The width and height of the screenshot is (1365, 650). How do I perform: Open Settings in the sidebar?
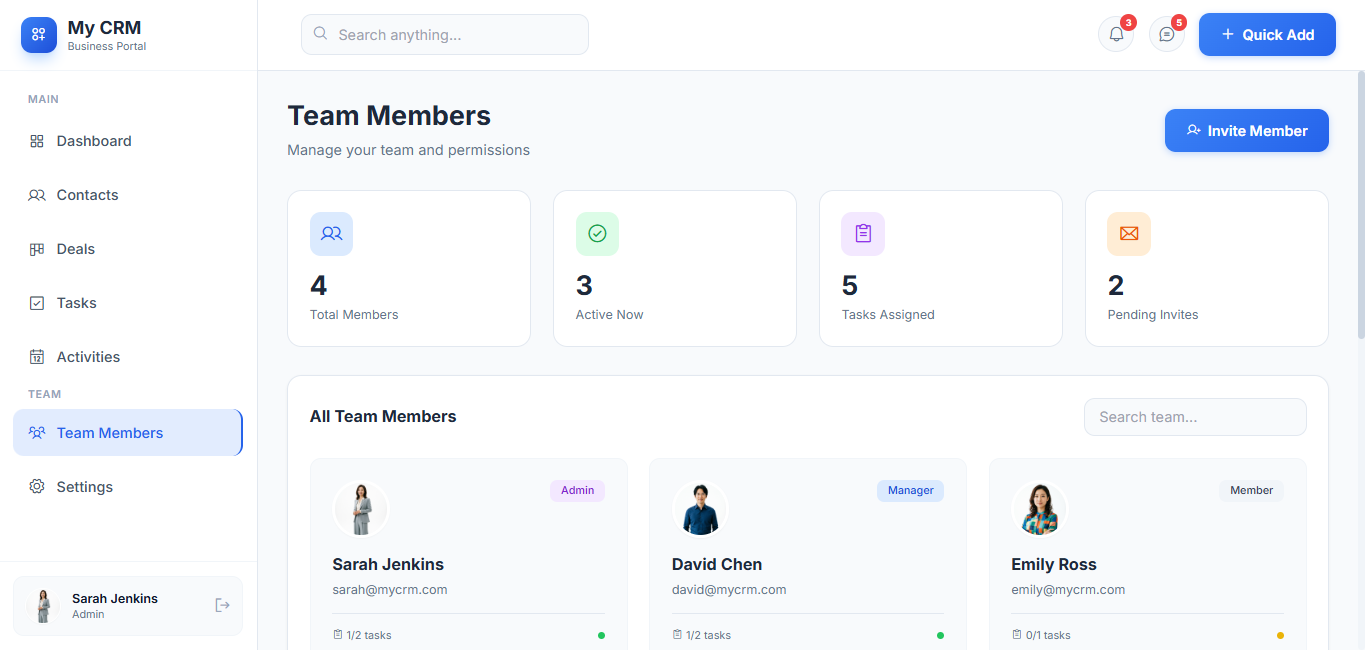point(84,487)
